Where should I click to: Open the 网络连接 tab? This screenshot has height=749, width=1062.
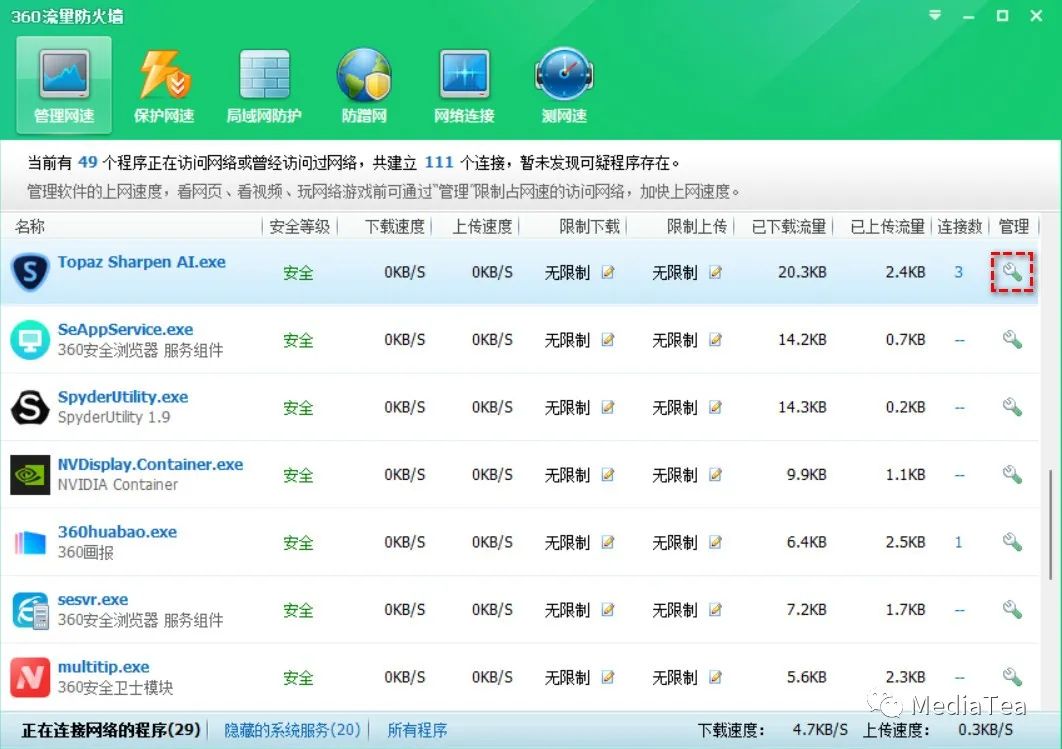click(464, 85)
